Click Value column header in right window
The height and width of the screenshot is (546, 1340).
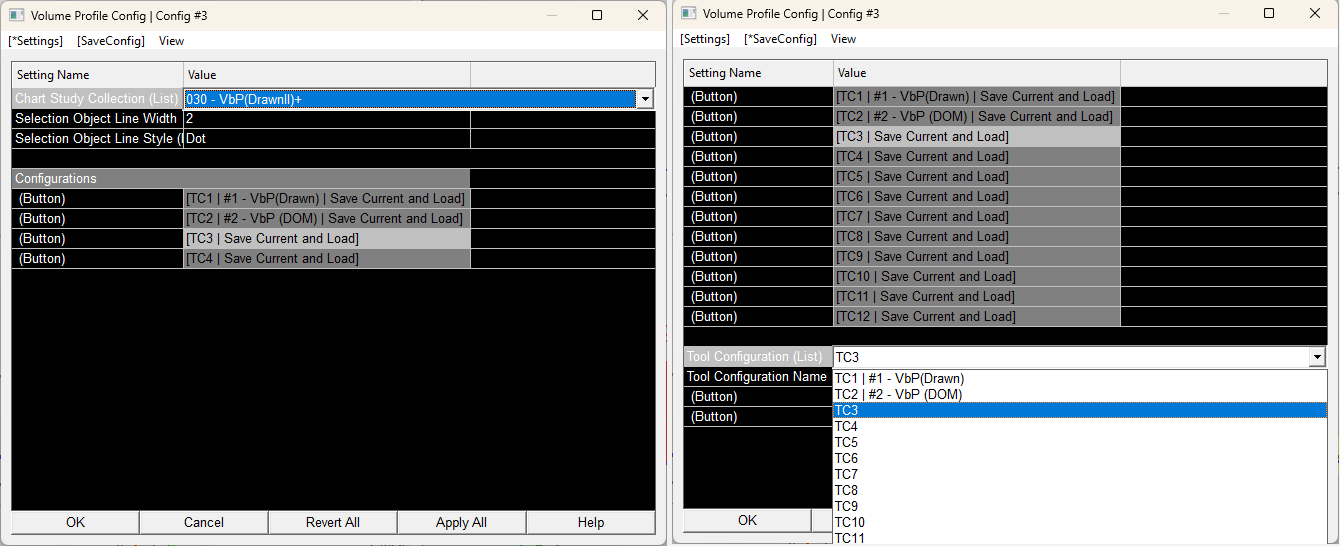tap(977, 73)
